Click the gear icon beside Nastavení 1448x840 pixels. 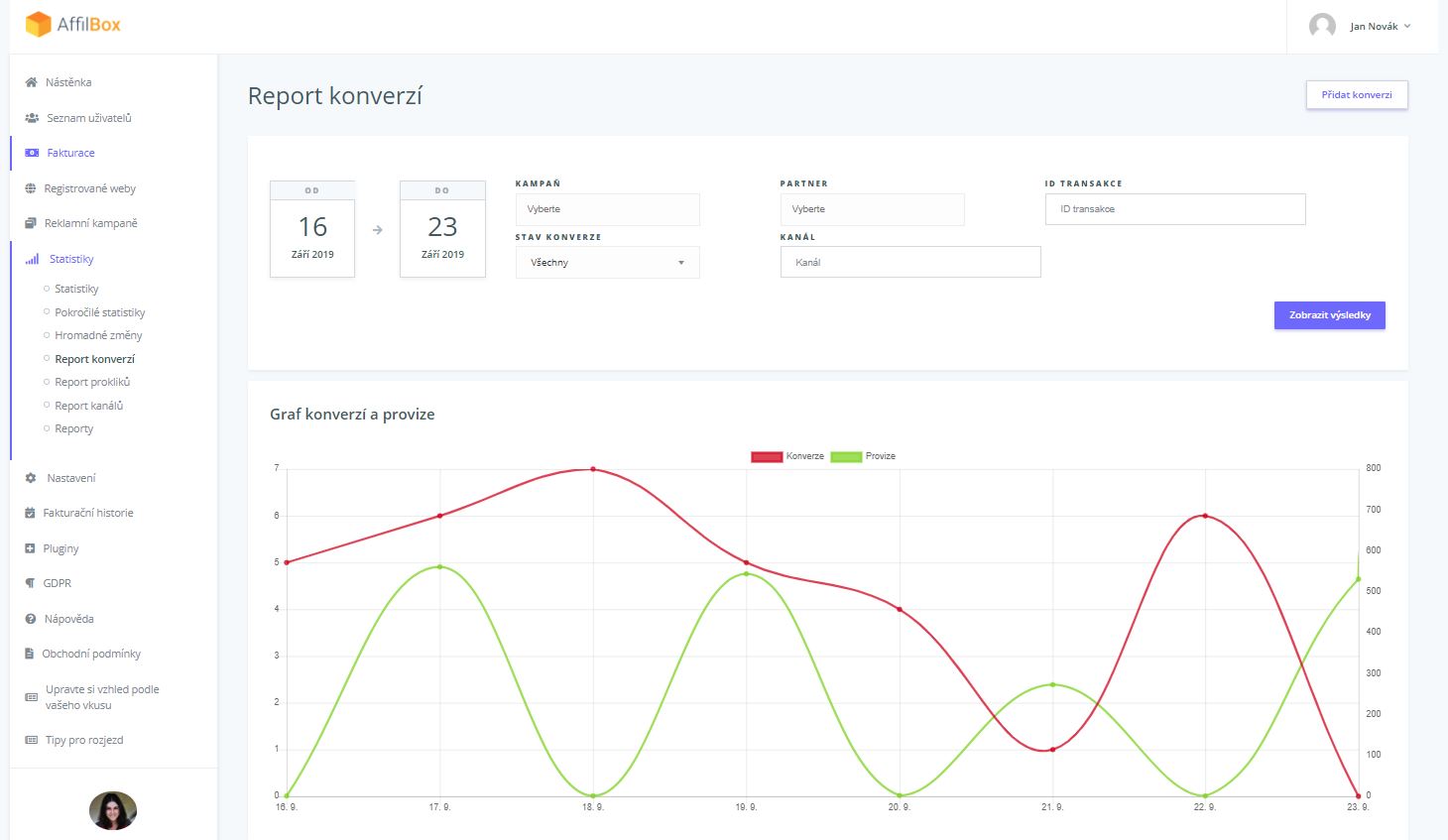click(x=31, y=478)
